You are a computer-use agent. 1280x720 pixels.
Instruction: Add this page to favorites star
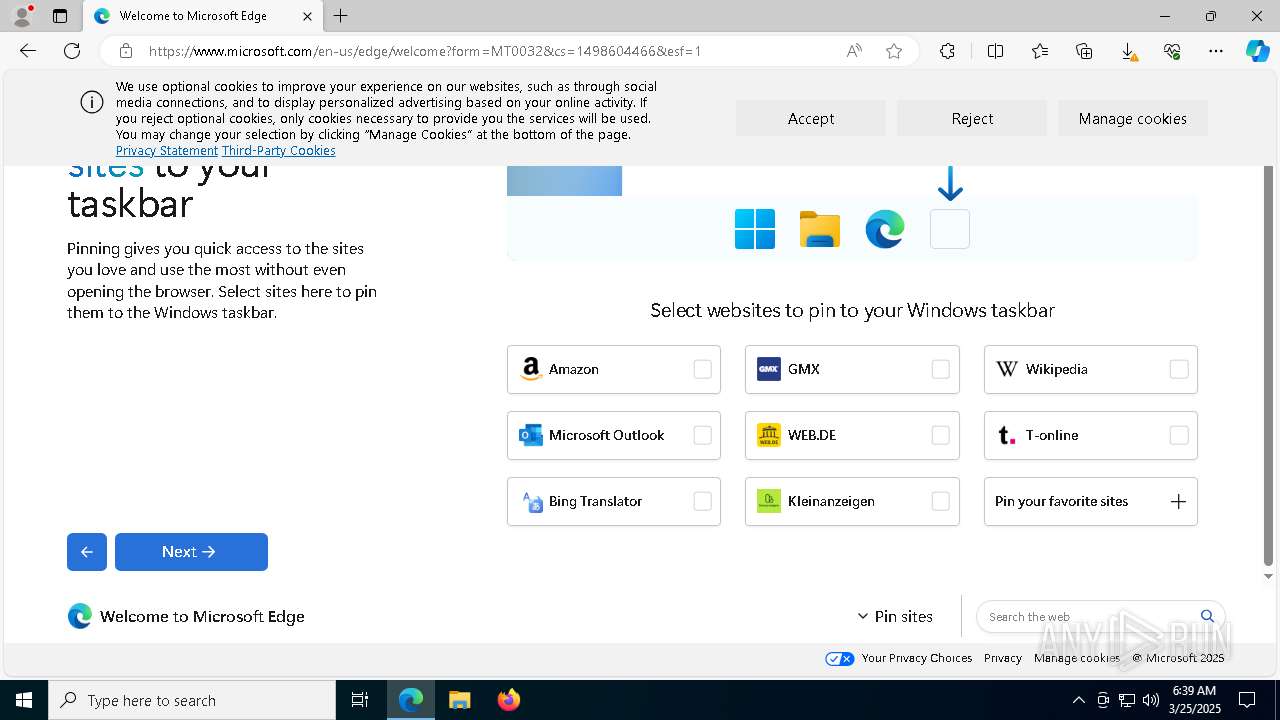pos(894,51)
